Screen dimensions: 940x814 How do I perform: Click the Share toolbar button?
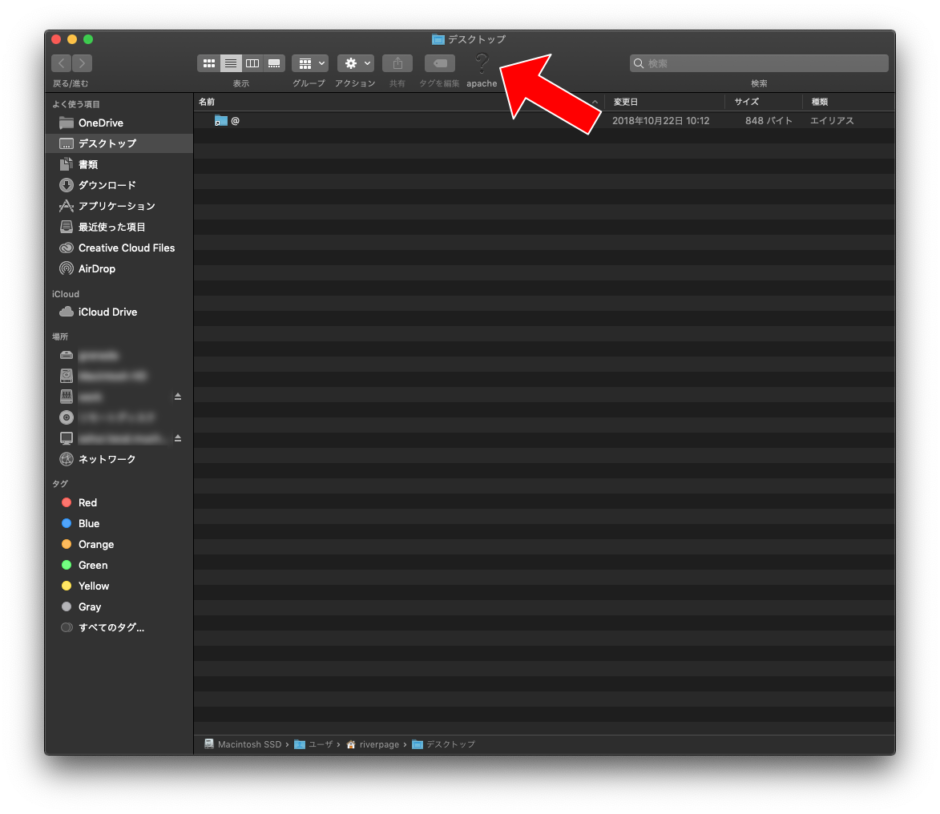tap(397, 63)
